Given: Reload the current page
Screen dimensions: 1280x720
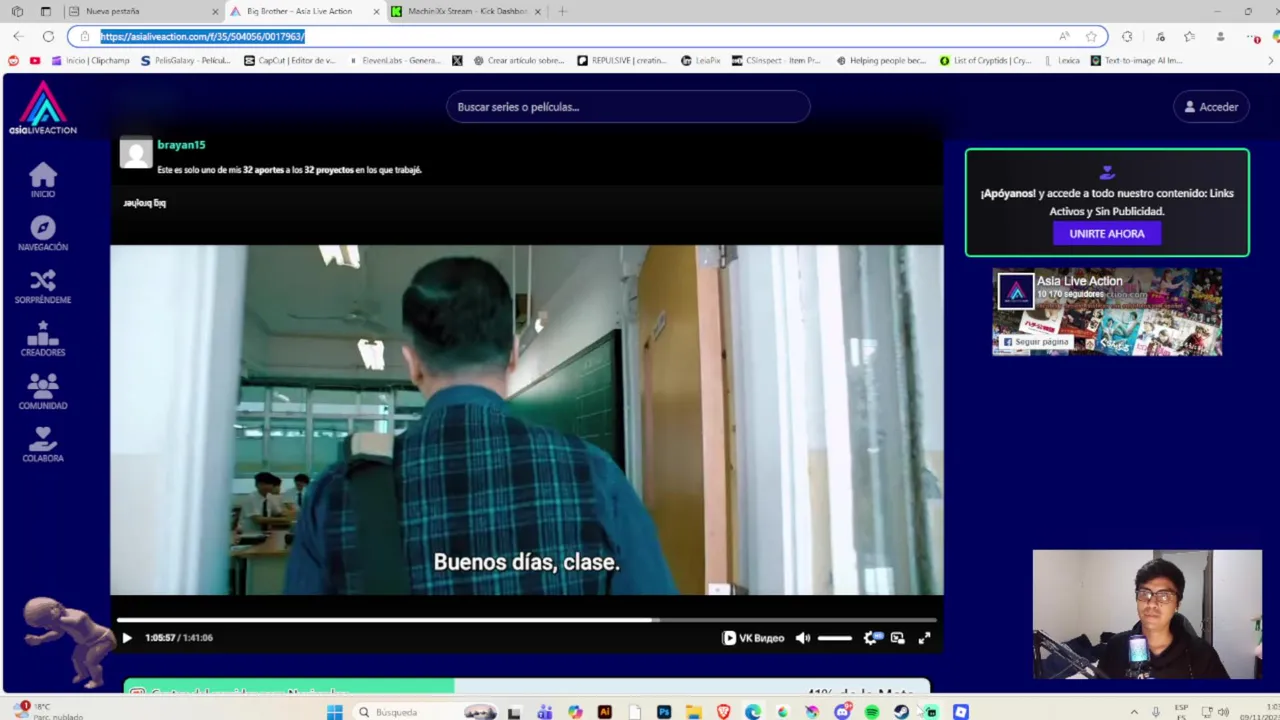Looking at the screenshot, I should pos(48,36).
